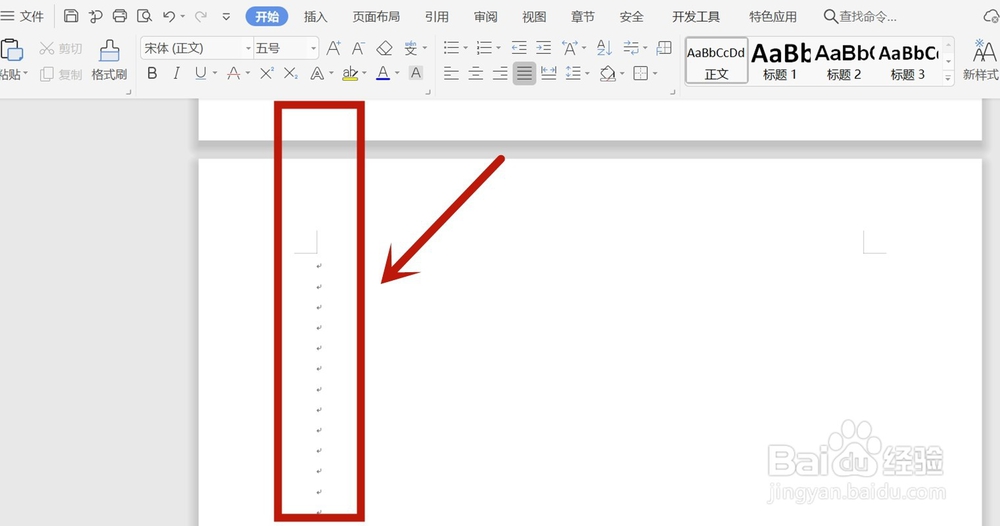Click the increase font size icon
Screen dimensions: 1000x526
tap(333, 48)
